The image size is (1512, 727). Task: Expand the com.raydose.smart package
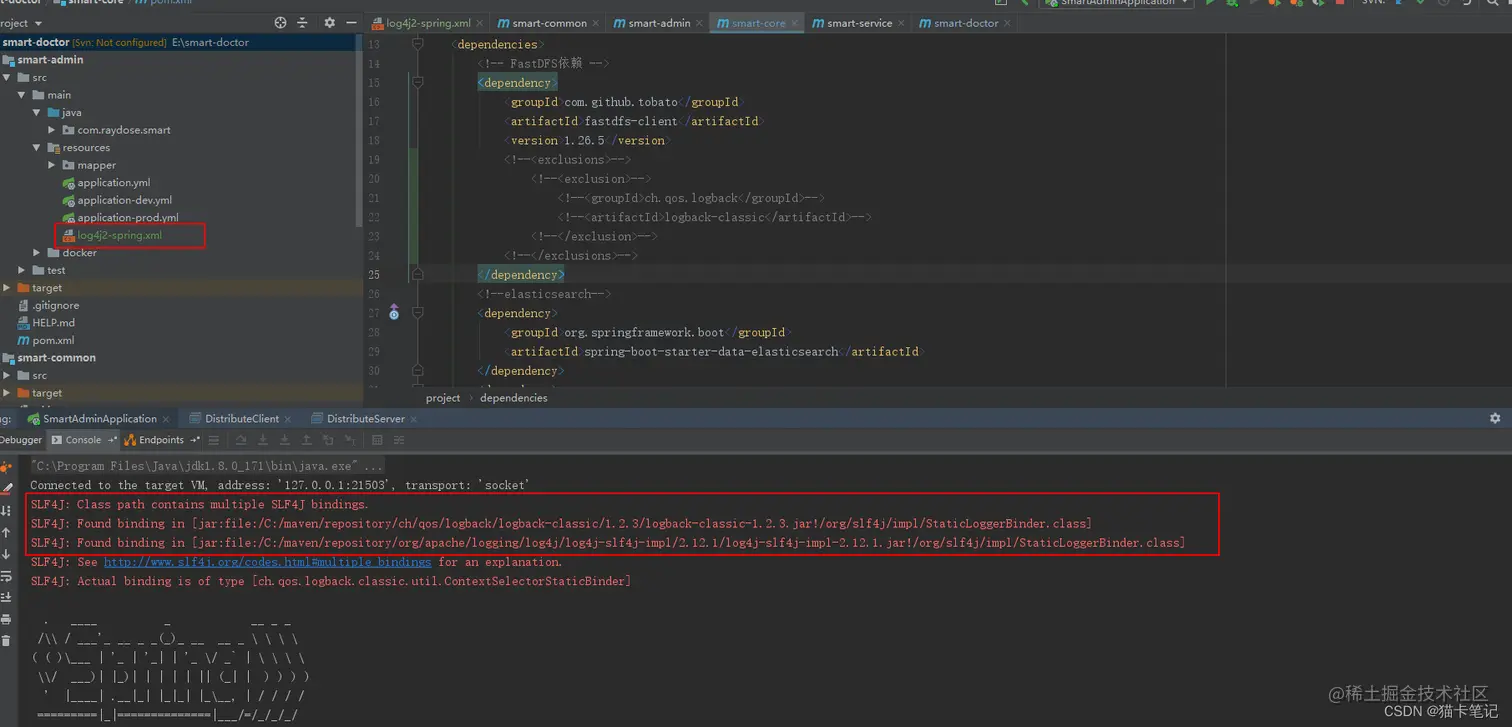pyautogui.click(x=52, y=130)
